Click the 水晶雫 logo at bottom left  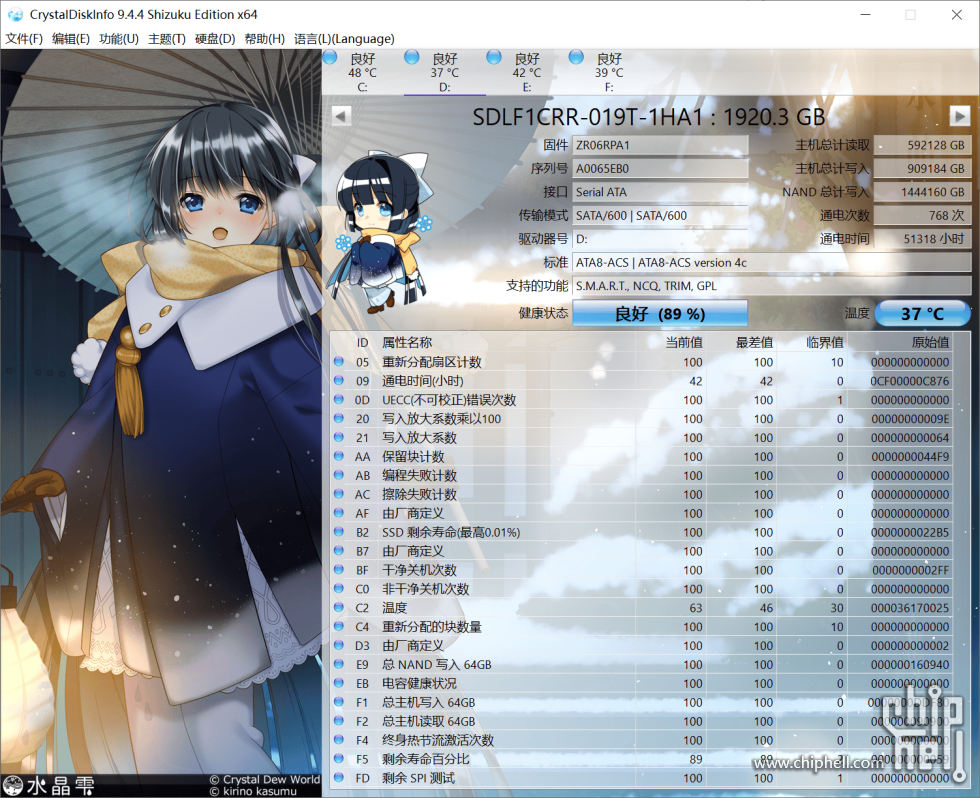(x=49, y=786)
